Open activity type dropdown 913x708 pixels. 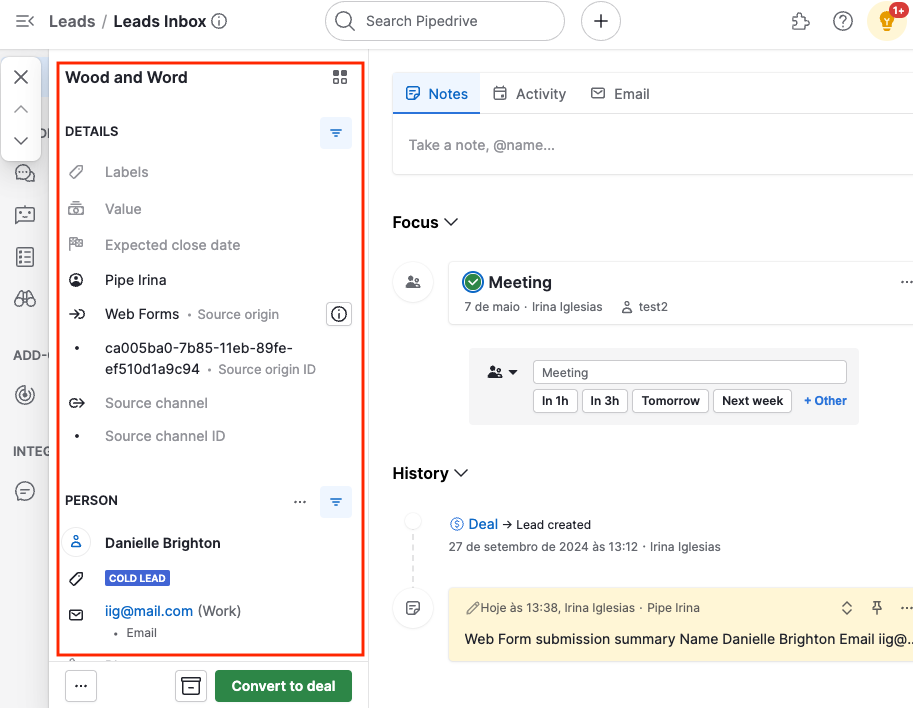[502, 372]
